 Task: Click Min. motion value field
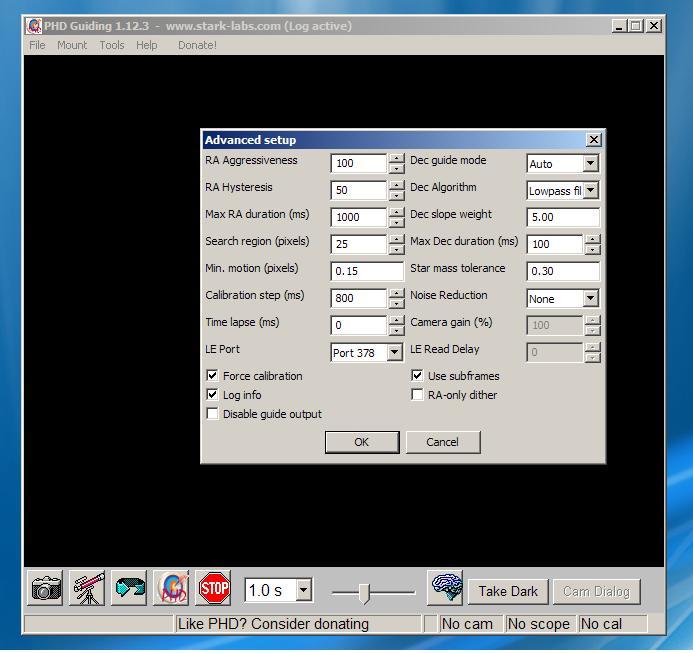point(367,271)
